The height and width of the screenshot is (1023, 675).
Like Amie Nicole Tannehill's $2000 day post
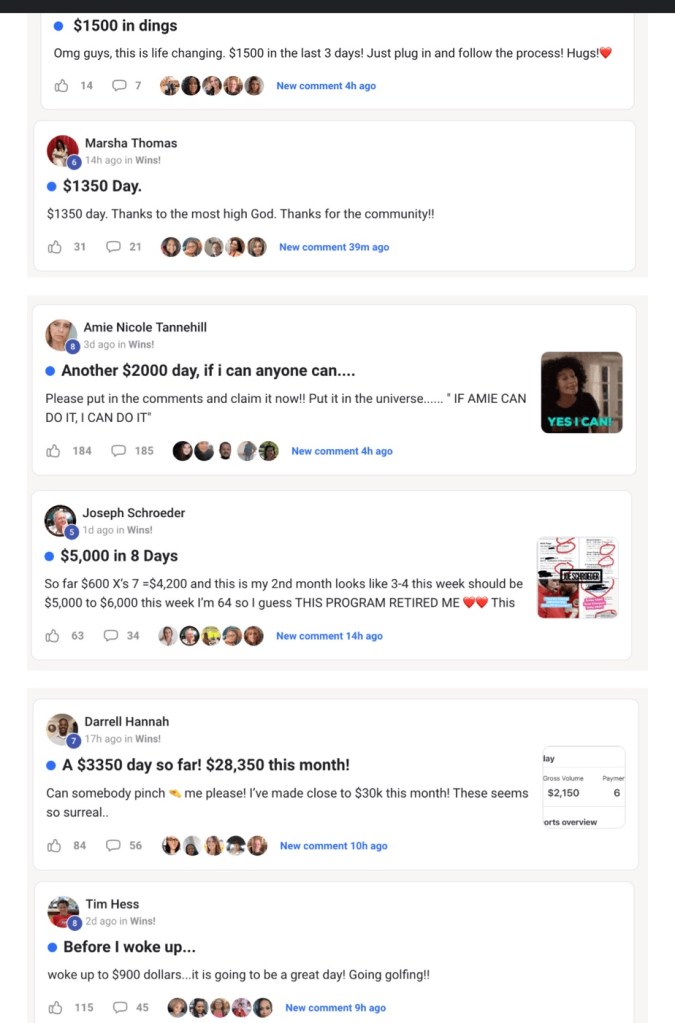(x=53, y=451)
